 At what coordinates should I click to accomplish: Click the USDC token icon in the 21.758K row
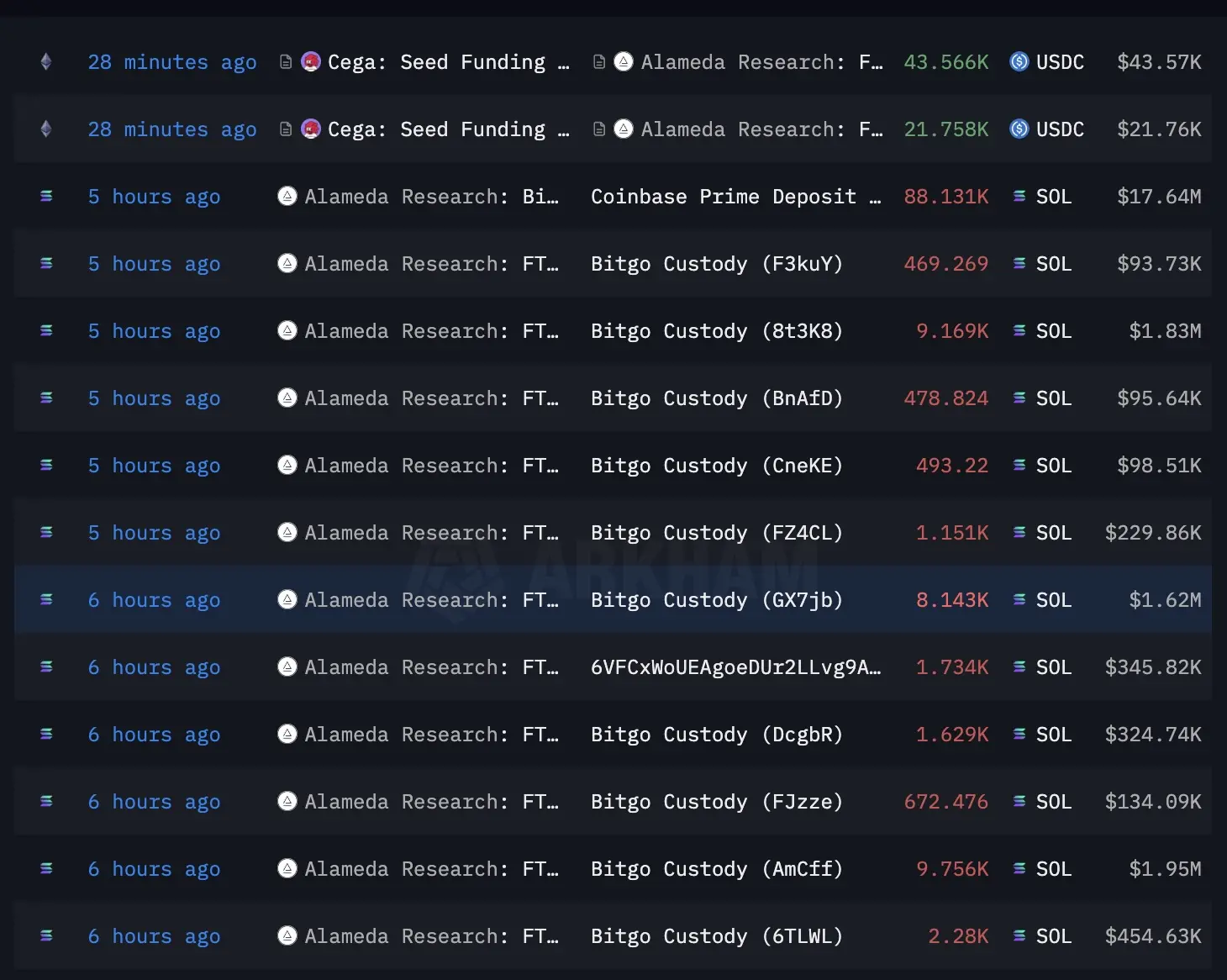pyautogui.click(x=1019, y=129)
